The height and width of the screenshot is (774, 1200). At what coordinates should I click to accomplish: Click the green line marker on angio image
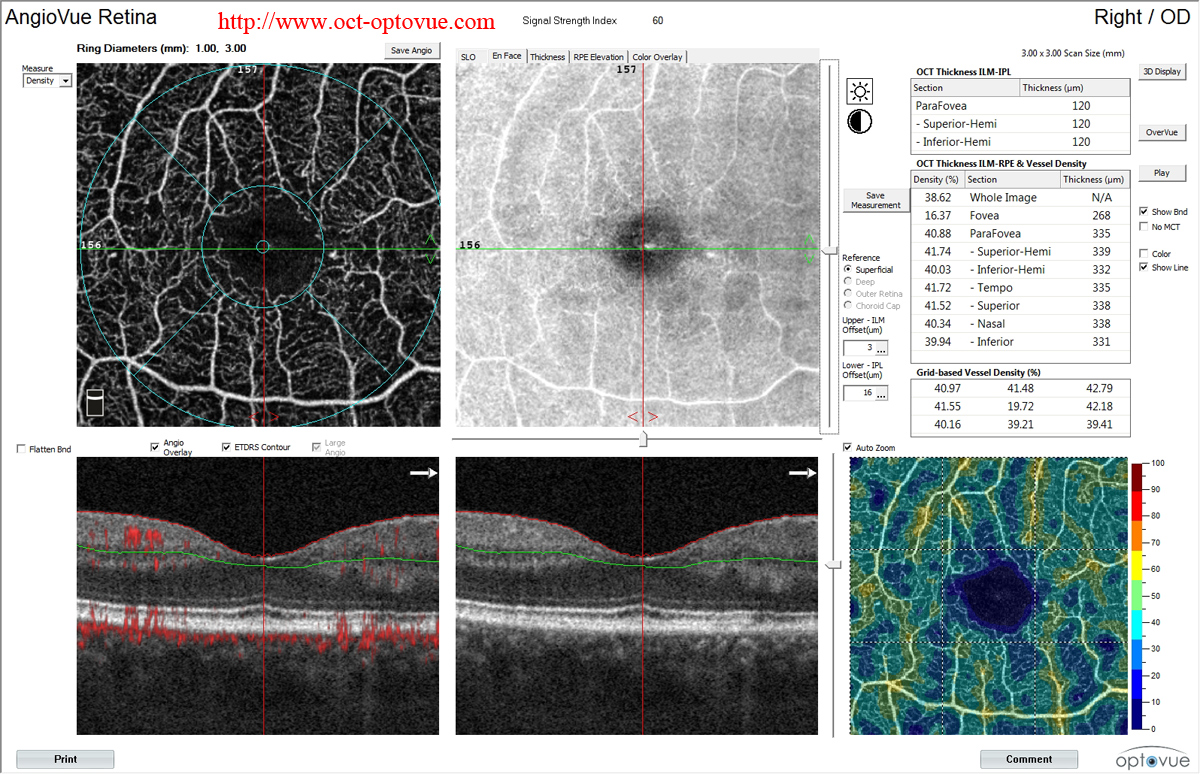(x=431, y=248)
